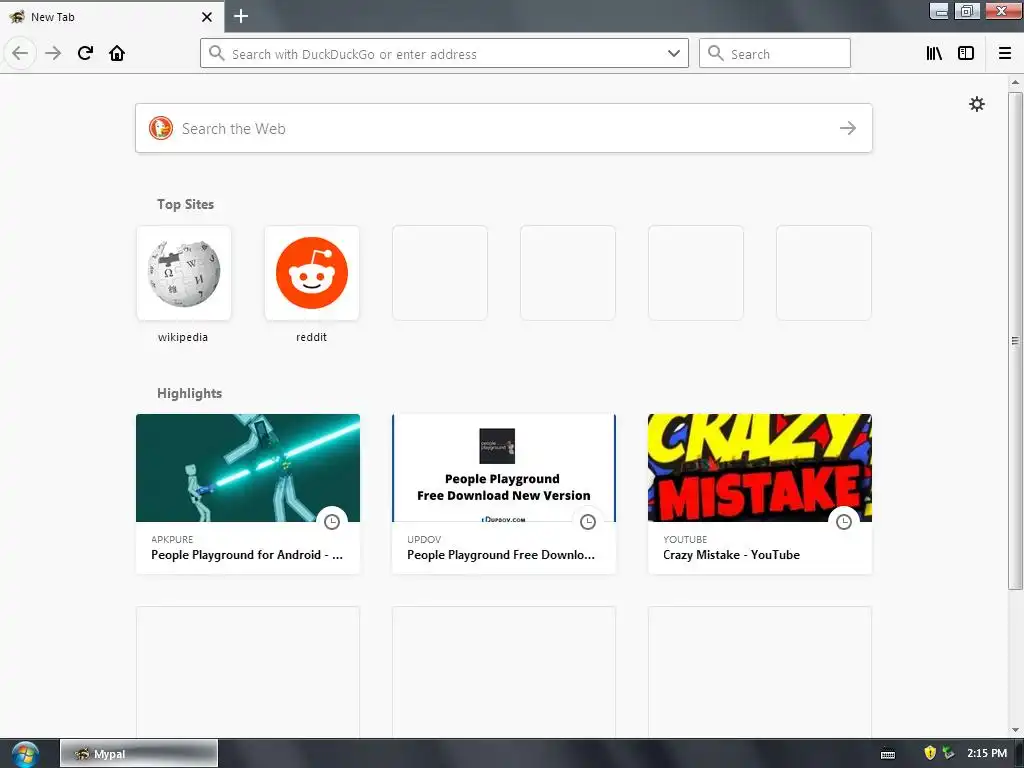Click the magnifier icon in the Search box
Screen dimensions: 1024x768
click(x=716, y=53)
